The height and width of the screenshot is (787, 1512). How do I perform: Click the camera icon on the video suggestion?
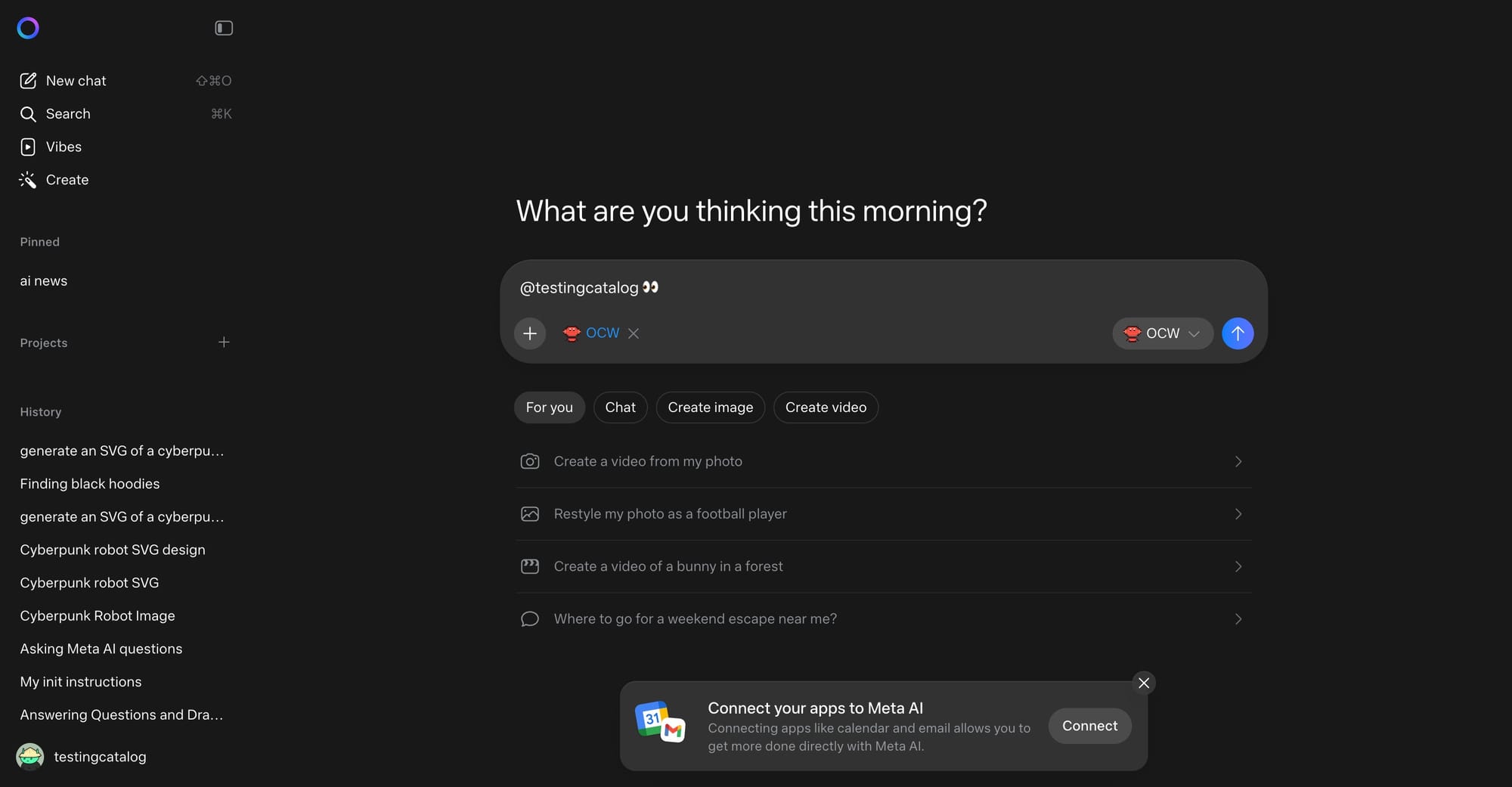(x=530, y=460)
